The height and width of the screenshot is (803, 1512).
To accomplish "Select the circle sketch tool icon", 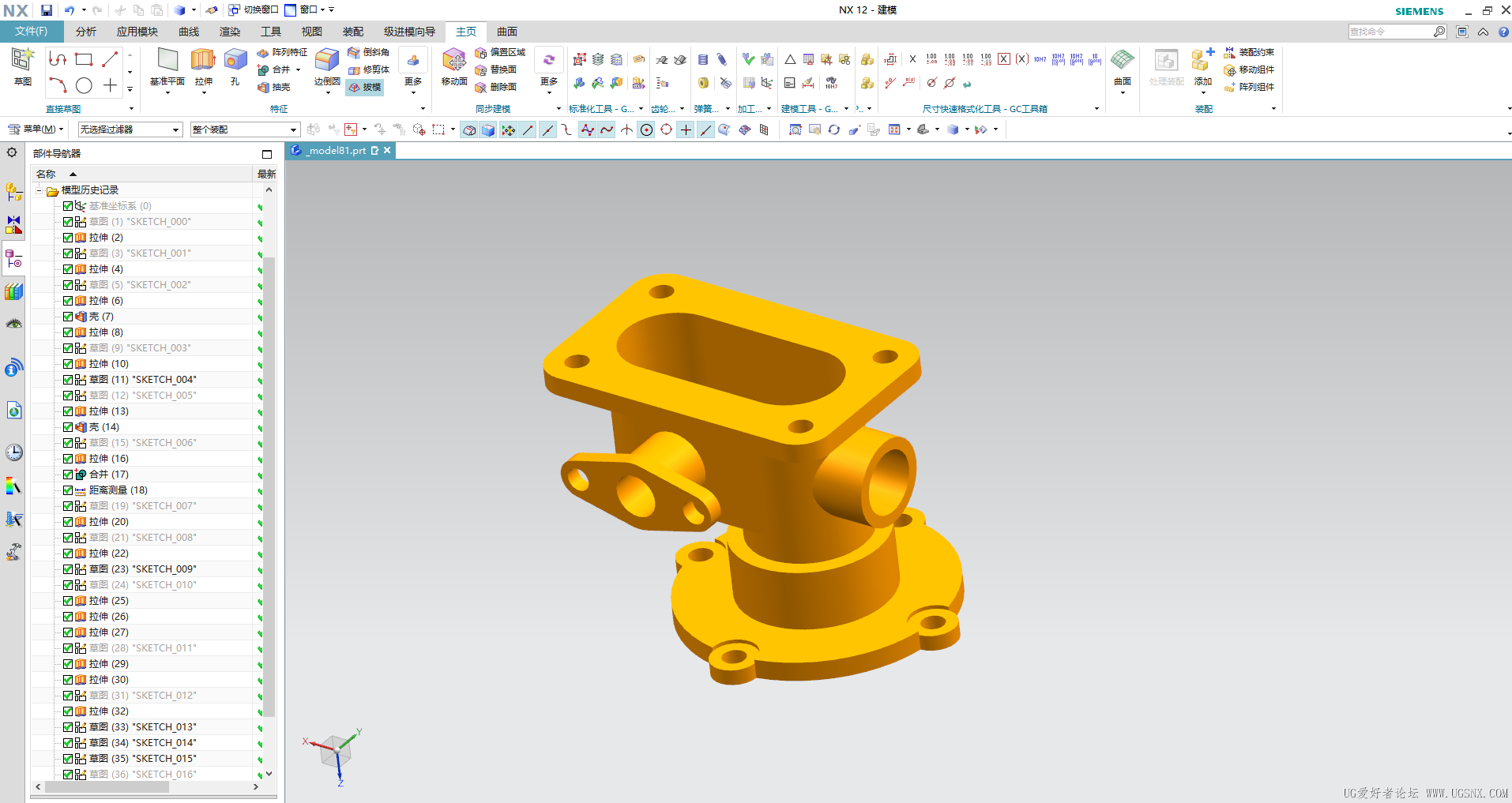I will [84, 86].
